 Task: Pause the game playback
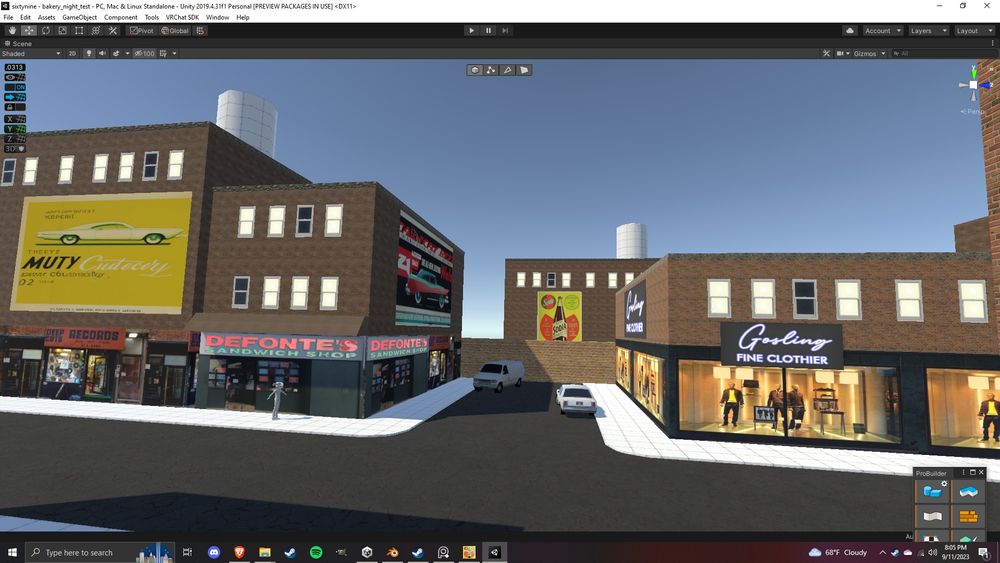tap(489, 31)
